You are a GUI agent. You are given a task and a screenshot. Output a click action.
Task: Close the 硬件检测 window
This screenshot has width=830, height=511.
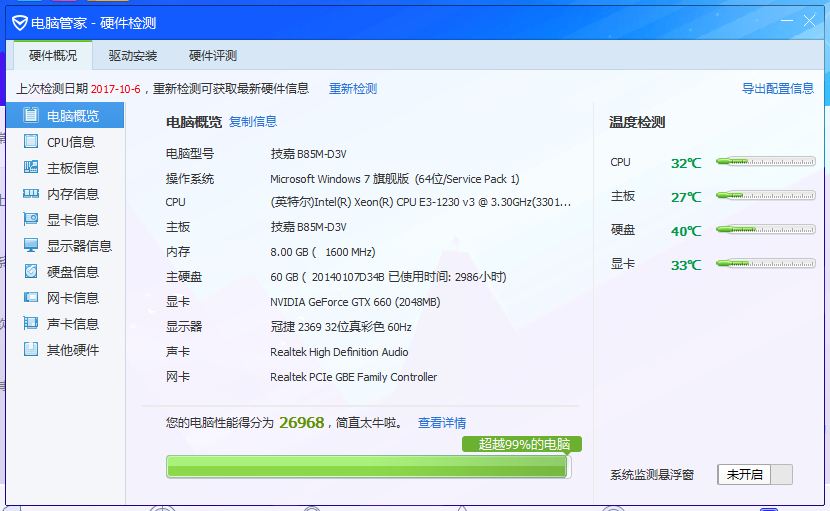click(809, 21)
